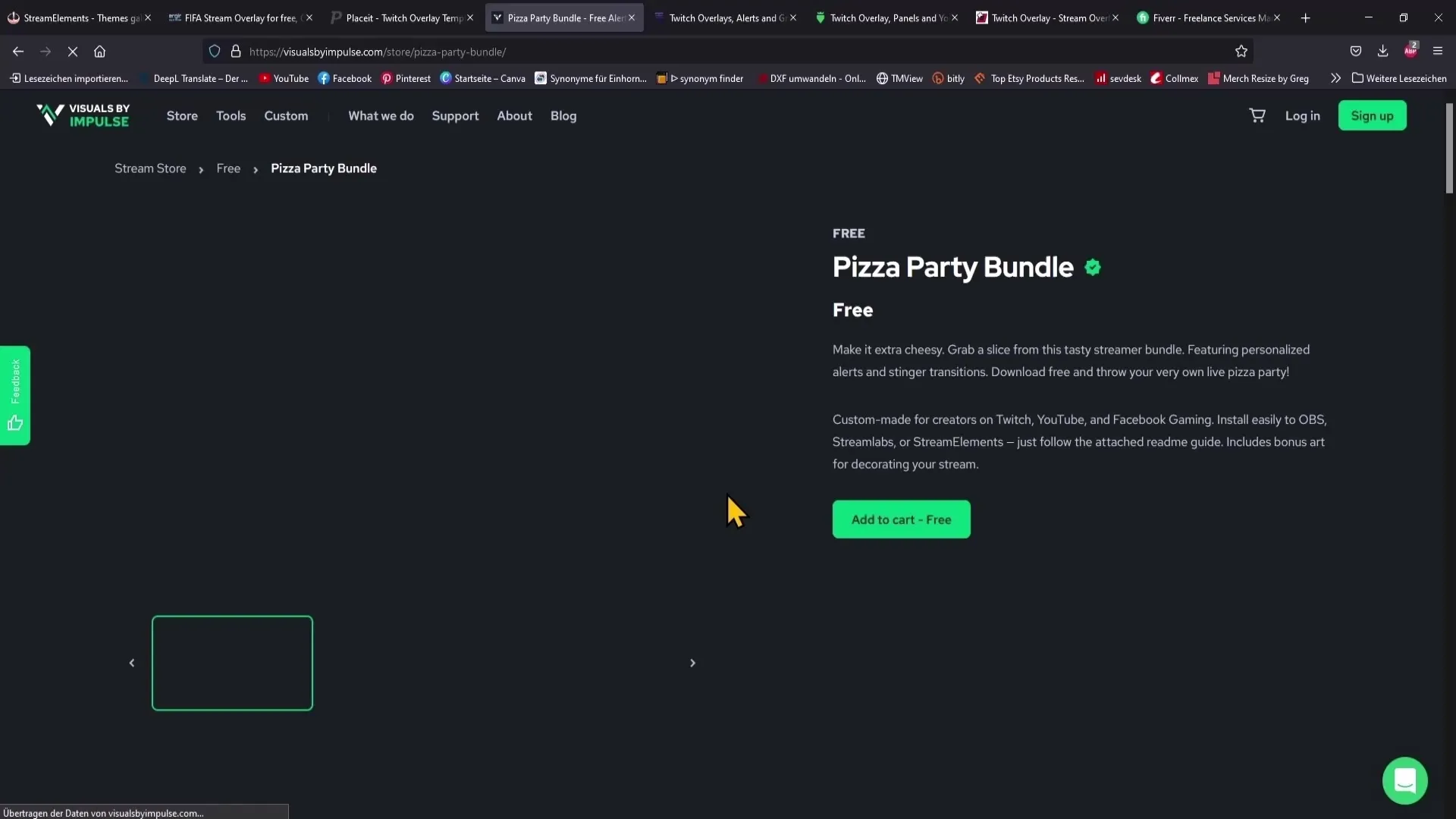
Task: Select the Blog menu item
Action: 563,115
